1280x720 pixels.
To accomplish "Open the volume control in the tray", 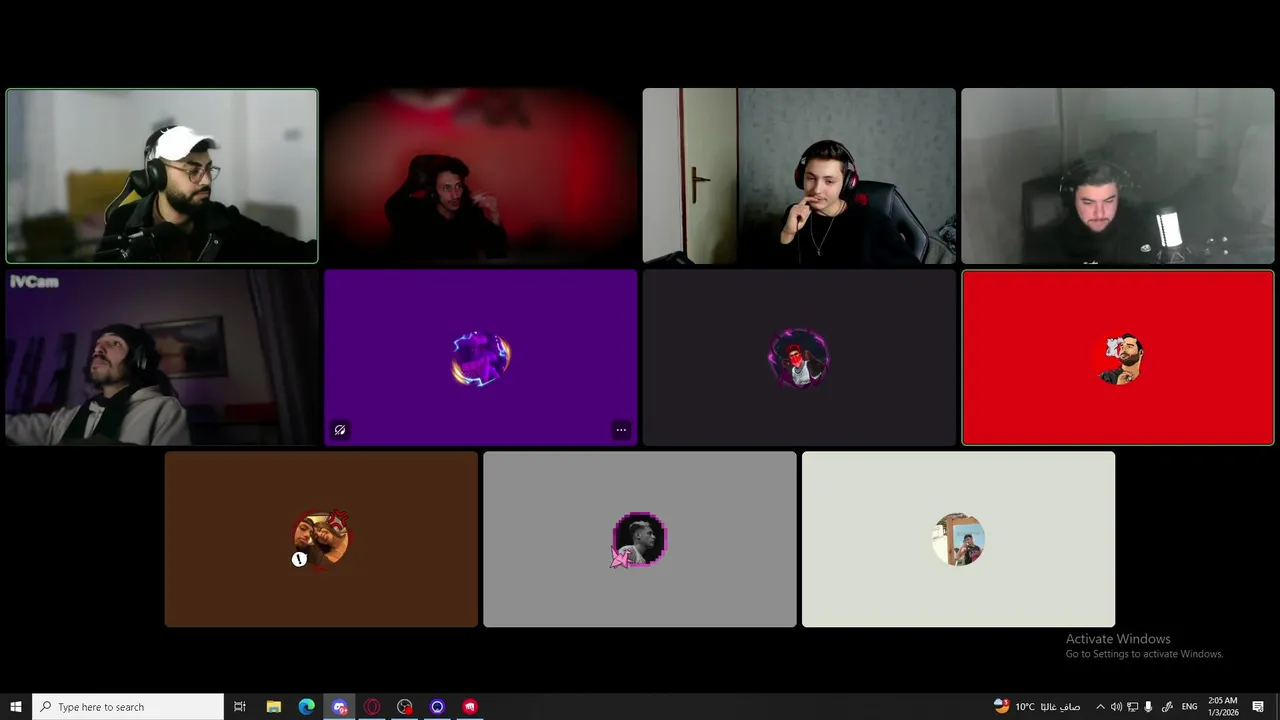I will point(1116,707).
